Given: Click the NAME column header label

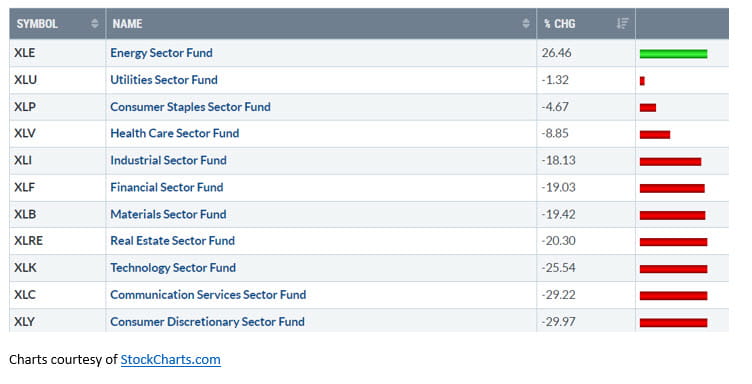Looking at the screenshot, I should coord(127,23).
